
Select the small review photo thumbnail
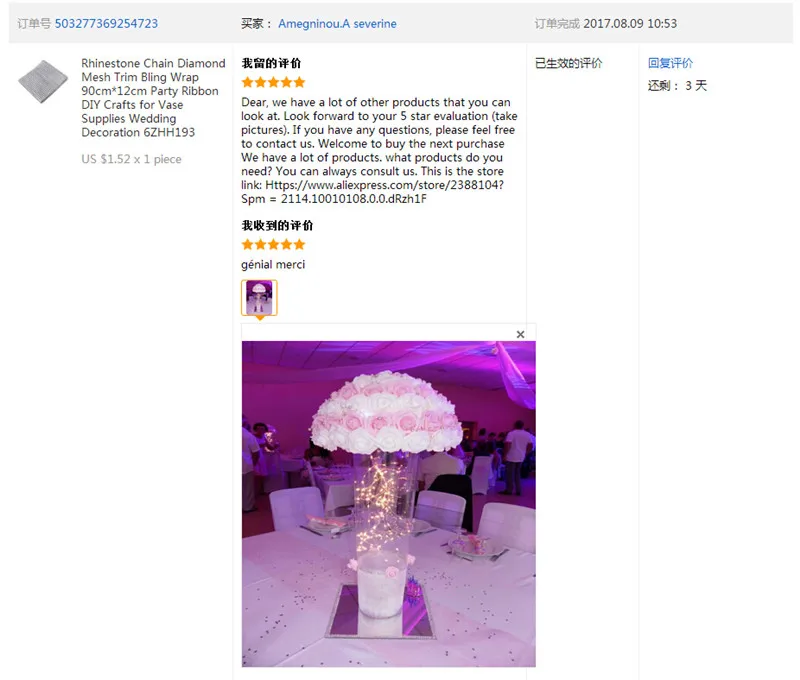(x=259, y=297)
